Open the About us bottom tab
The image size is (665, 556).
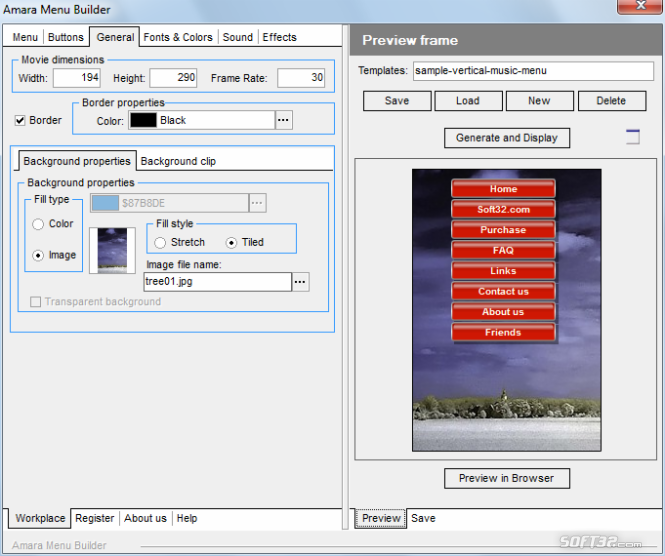pyautogui.click(x=145, y=518)
